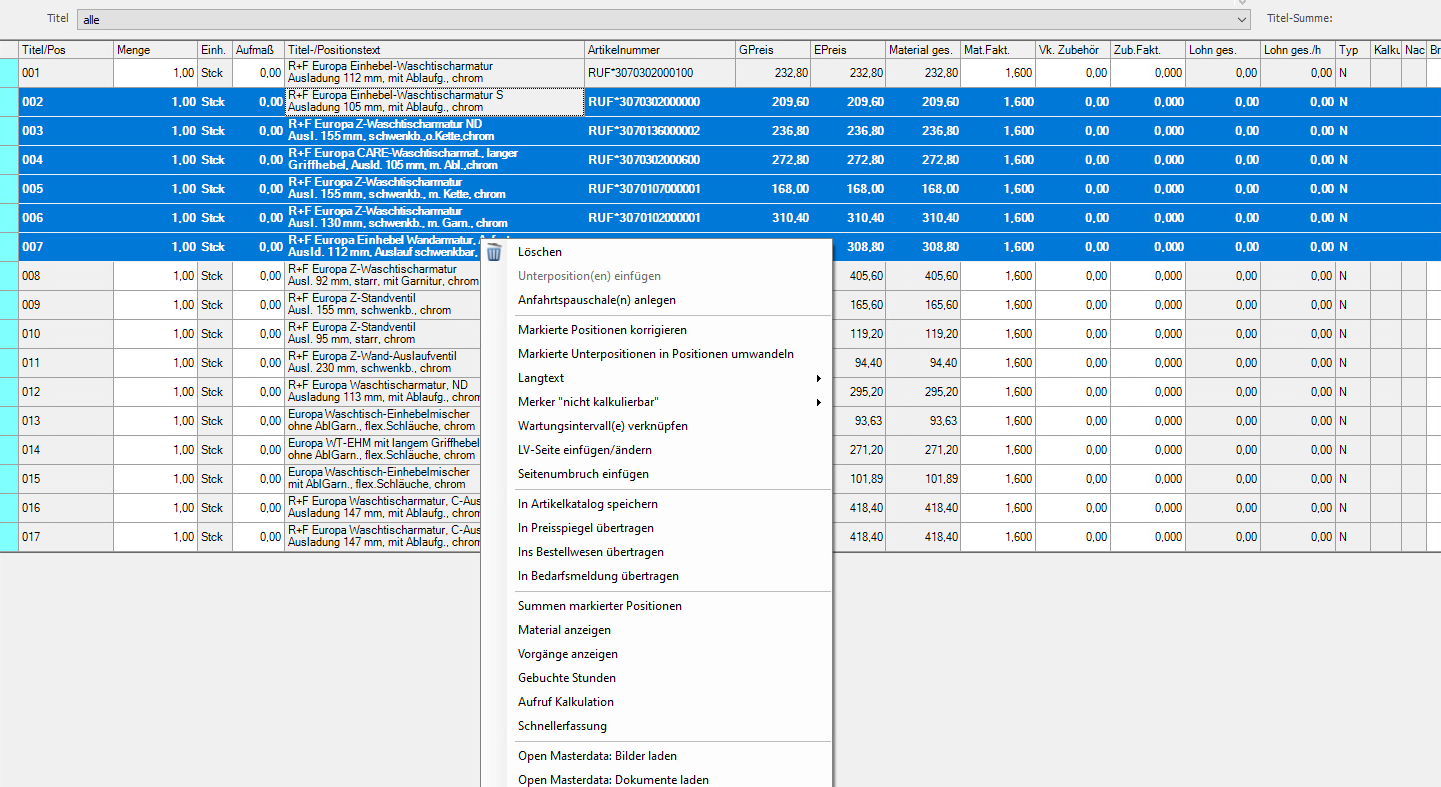The width and height of the screenshot is (1441, 787).
Task: Click the Vk. Zubehör column header
Action: click(x=1073, y=50)
